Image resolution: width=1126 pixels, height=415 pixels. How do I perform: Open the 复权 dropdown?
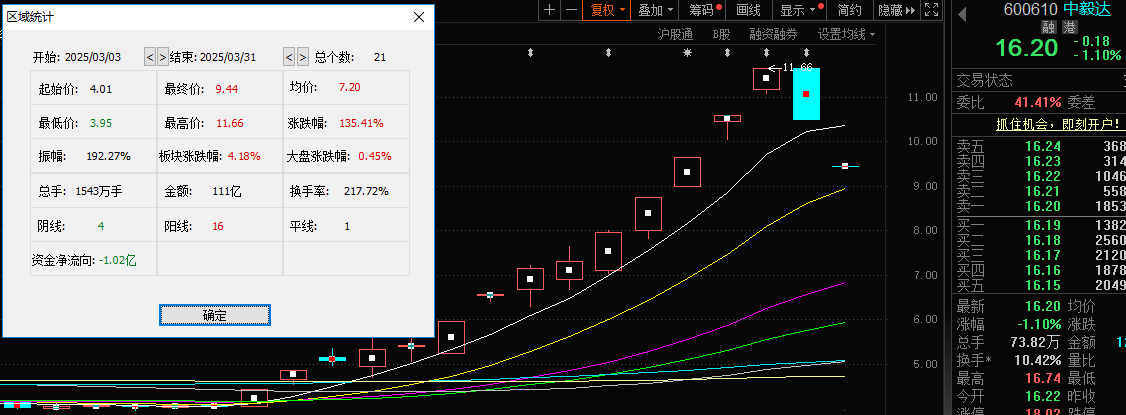tap(608, 10)
